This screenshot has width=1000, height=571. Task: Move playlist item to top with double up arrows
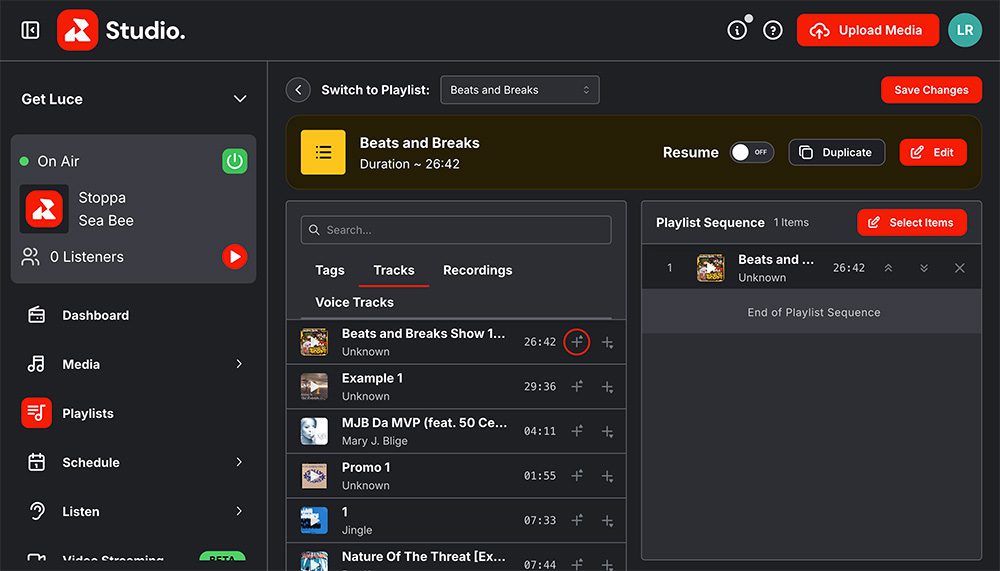point(888,268)
